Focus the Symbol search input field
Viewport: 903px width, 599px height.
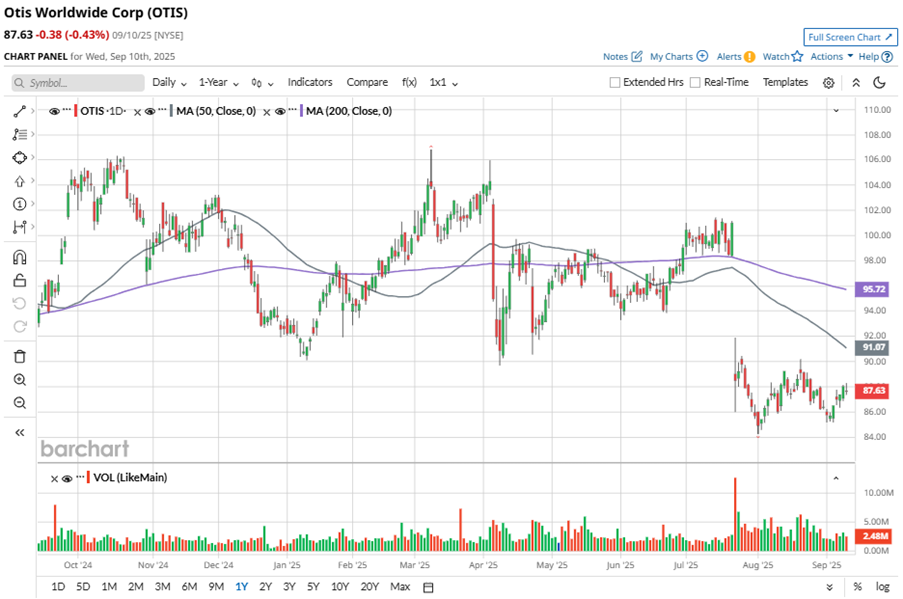pyautogui.click(x=78, y=83)
